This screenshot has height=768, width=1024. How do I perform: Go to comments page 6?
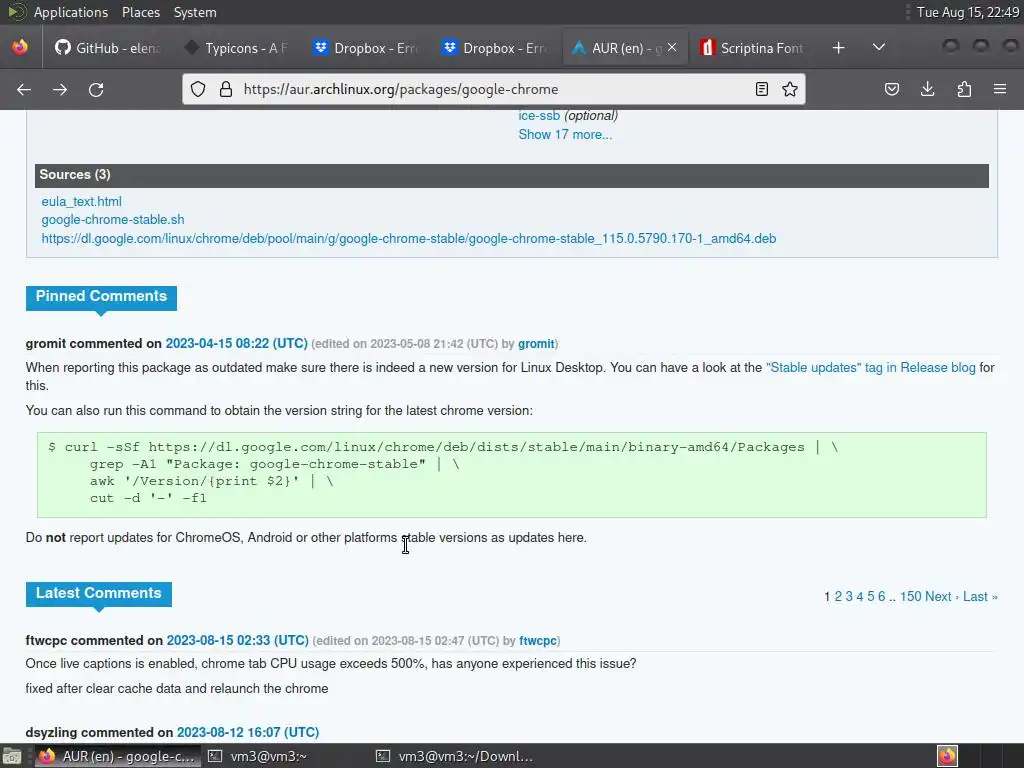[882, 597]
